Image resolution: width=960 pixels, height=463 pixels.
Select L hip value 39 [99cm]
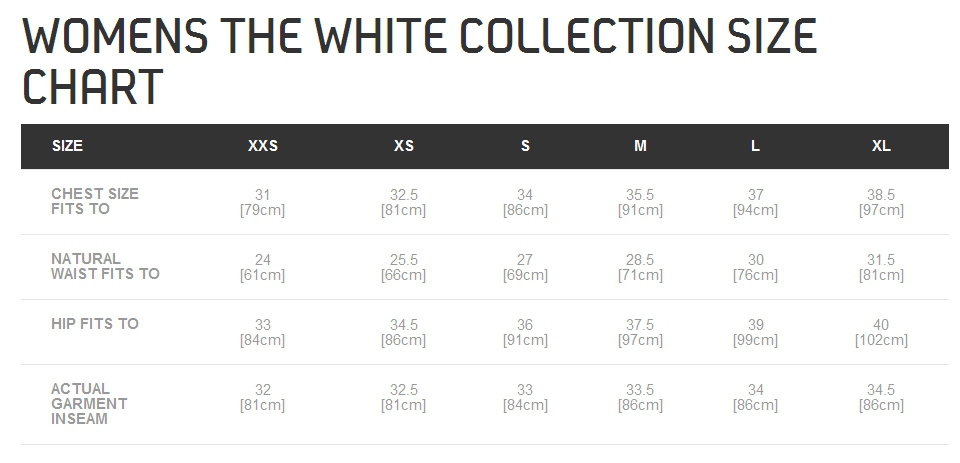[756, 333]
